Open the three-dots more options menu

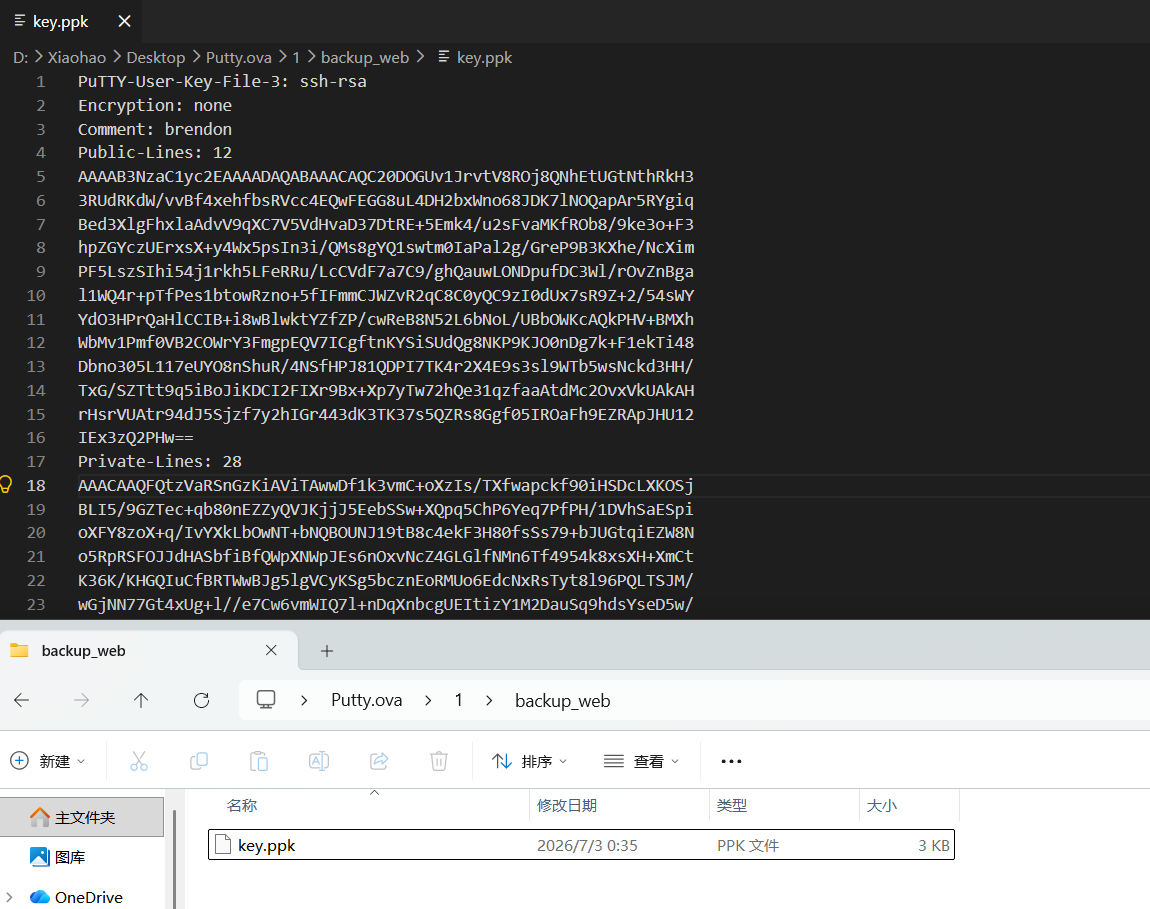coord(731,761)
